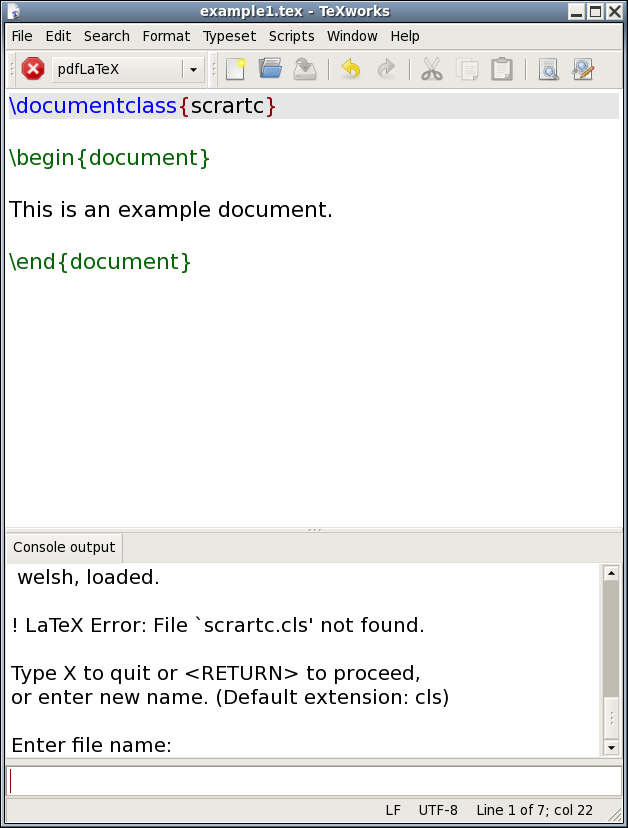Screen dimensions: 628x828
Task: Create a new document from the toolbar
Action: 235,69
